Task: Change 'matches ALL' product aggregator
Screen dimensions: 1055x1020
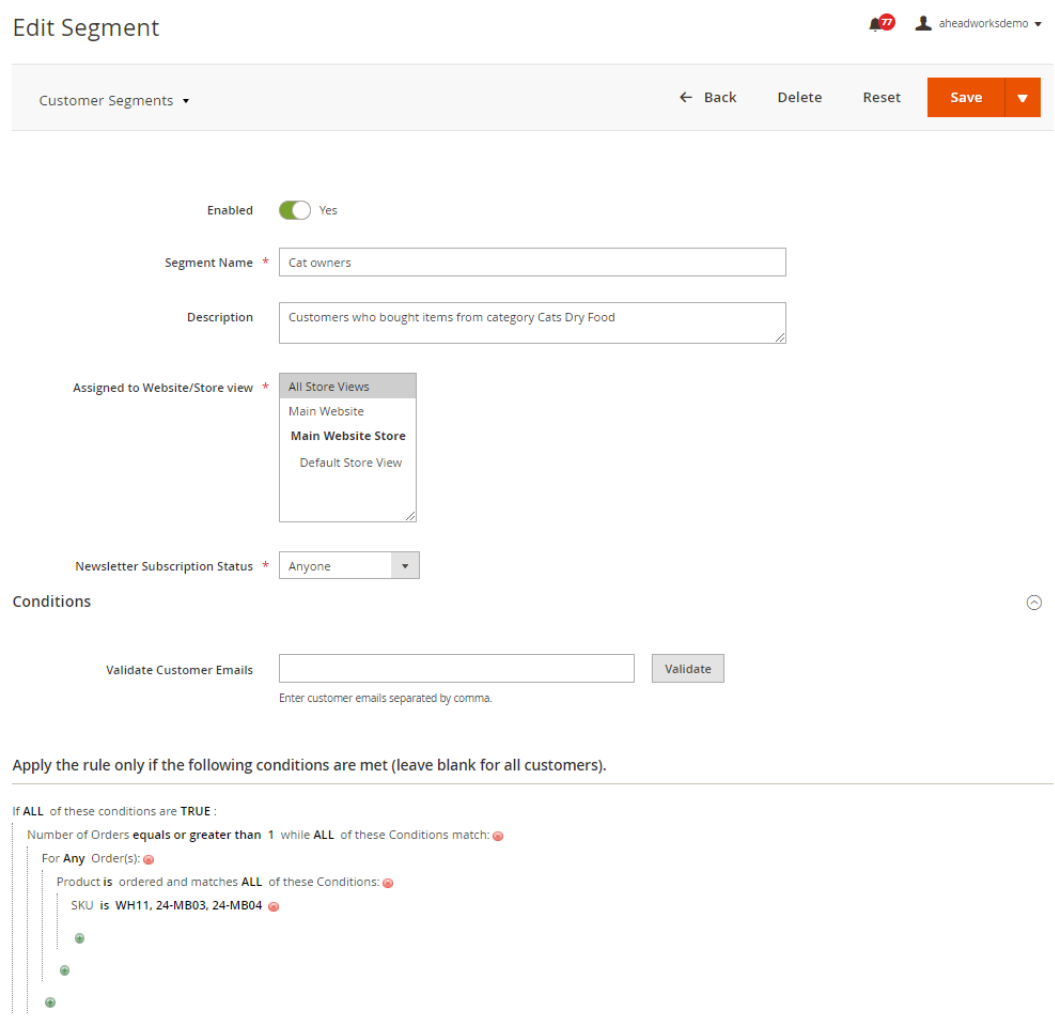Action: tap(252, 881)
